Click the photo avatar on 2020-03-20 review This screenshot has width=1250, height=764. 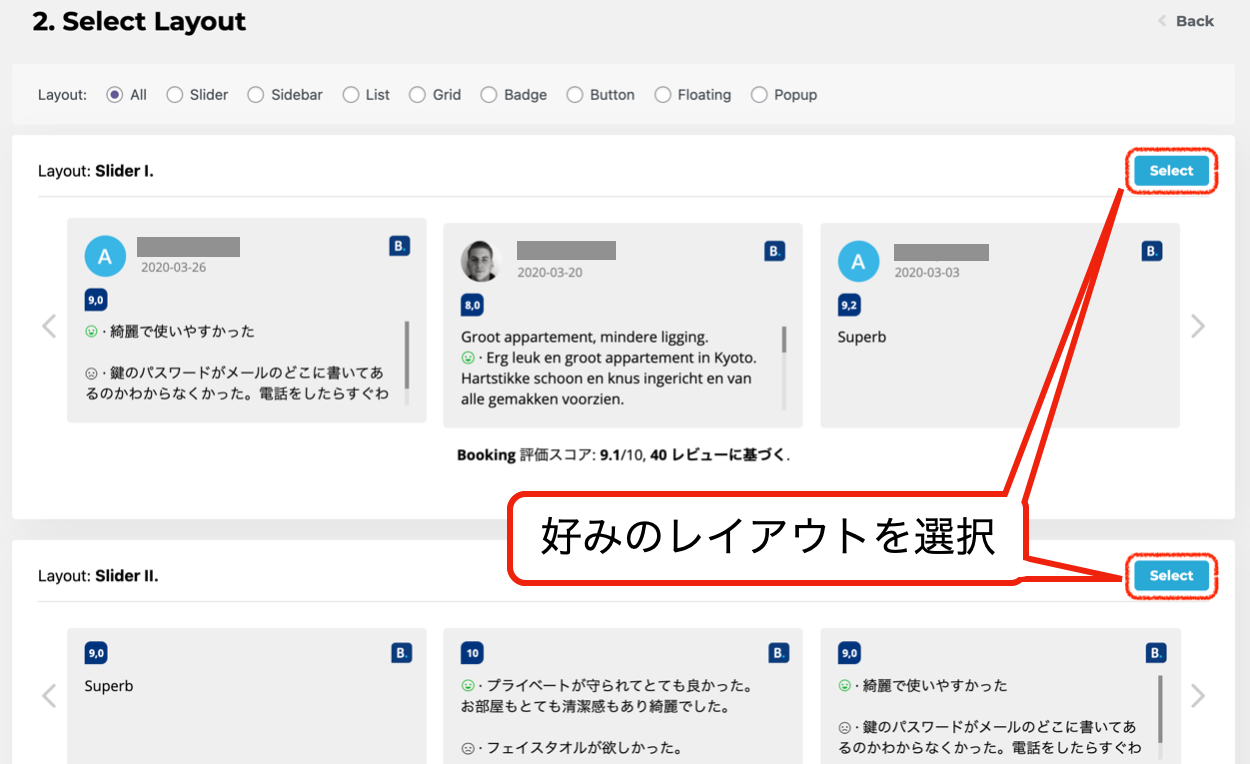(x=480, y=261)
